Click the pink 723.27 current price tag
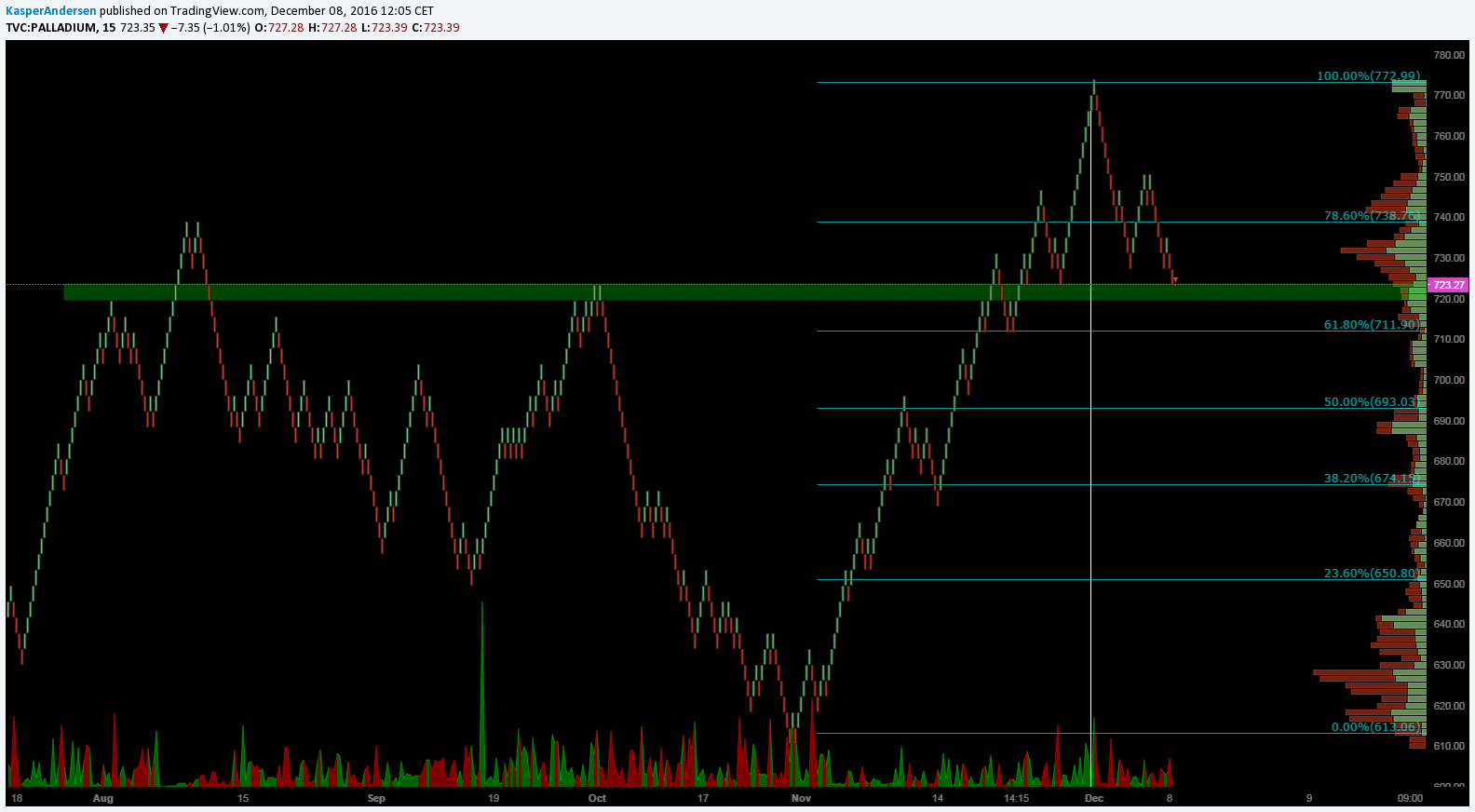This screenshot has width=1475, height=812. [1448, 285]
